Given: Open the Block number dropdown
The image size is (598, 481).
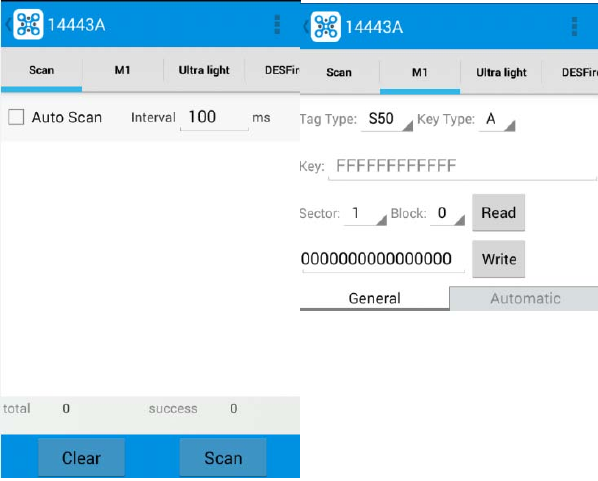Looking at the screenshot, I should [x=447, y=214].
